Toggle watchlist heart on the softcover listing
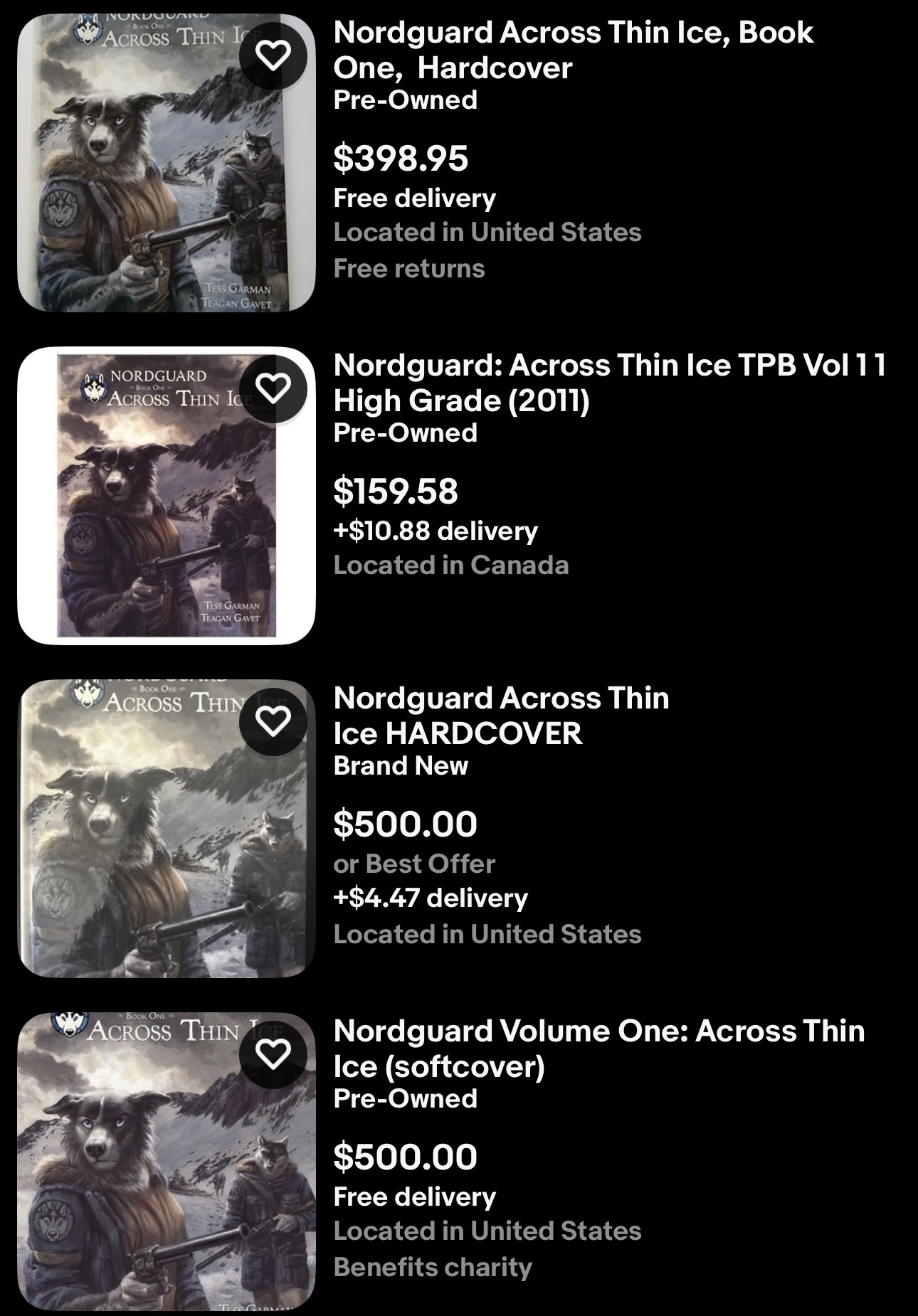Image resolution: width=918 pixels, height=1316 pixels. click(273, 1054)
